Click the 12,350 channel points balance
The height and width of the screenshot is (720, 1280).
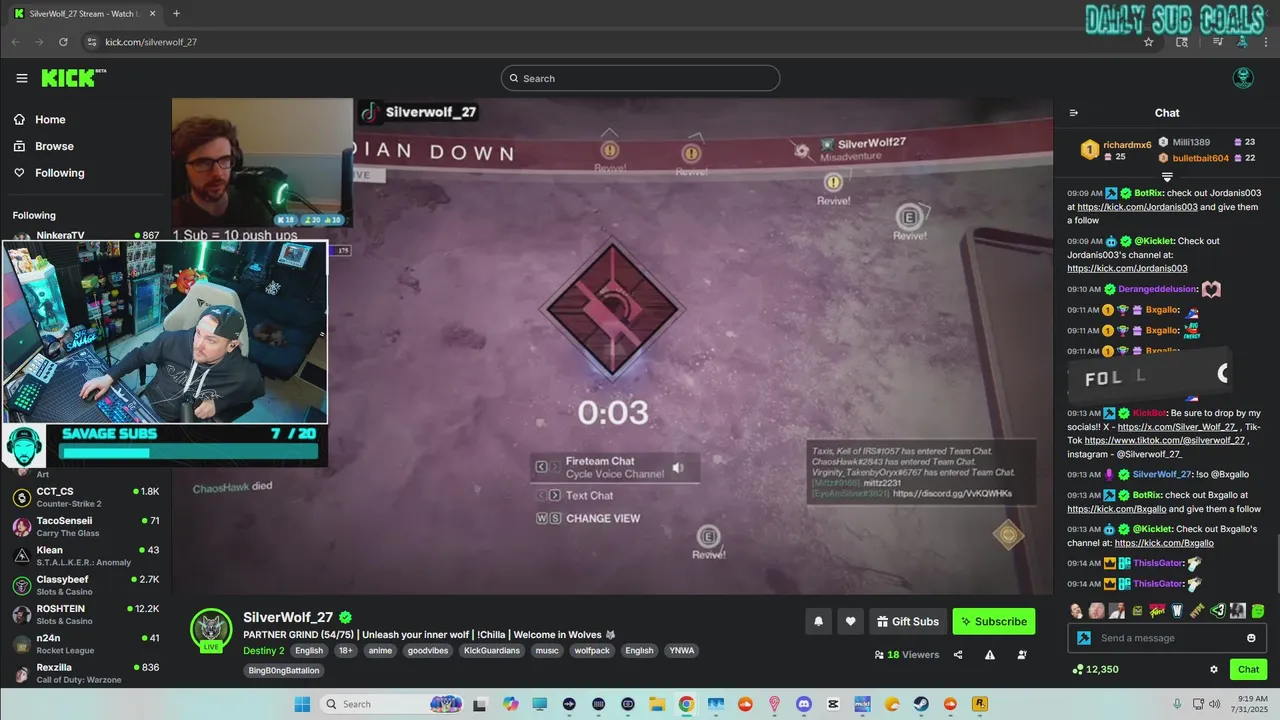pos(1095,669)
